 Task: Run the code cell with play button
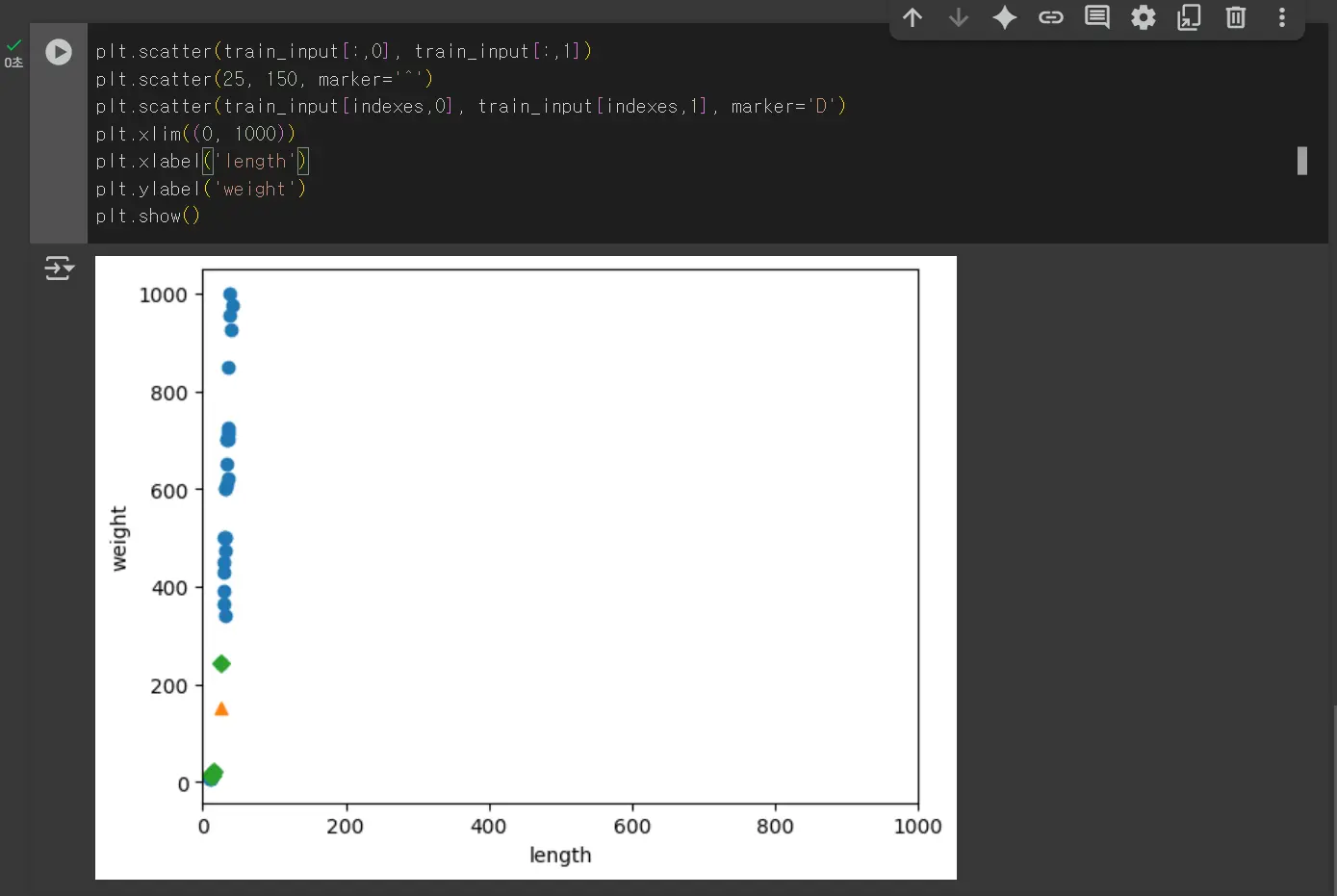pos(59,52)
